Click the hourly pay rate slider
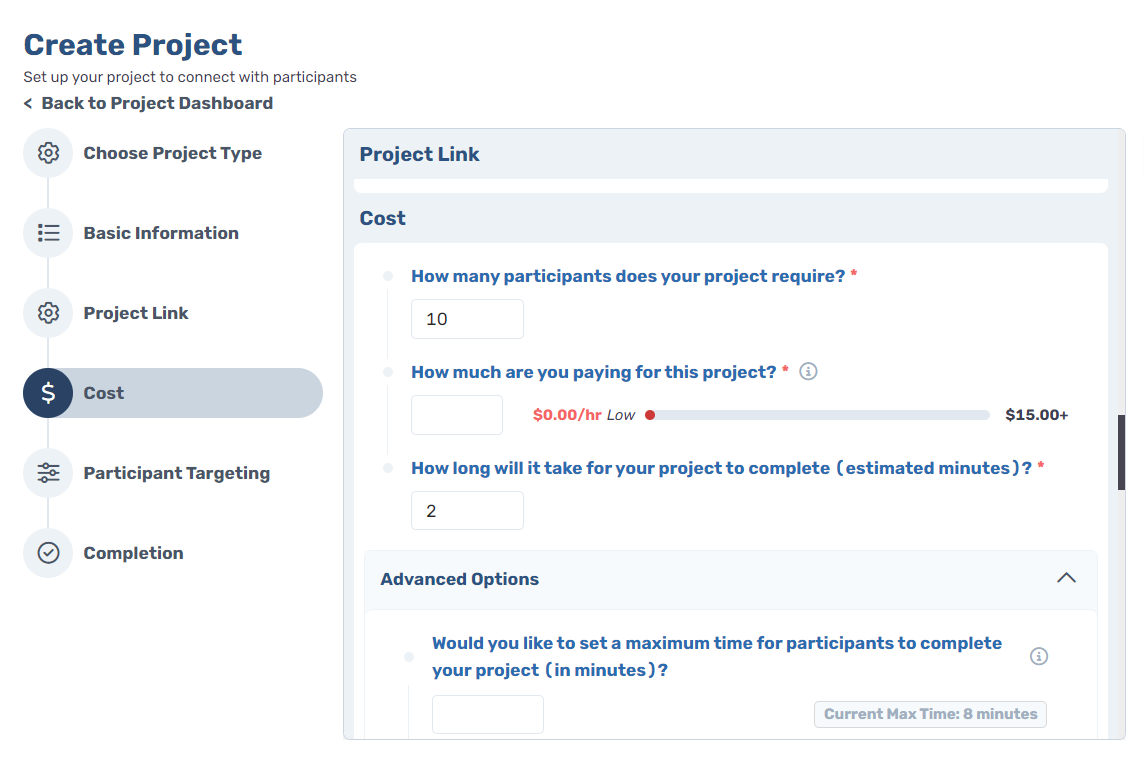The height and width of the screenshot is (765, 1144). pos(818,415)
